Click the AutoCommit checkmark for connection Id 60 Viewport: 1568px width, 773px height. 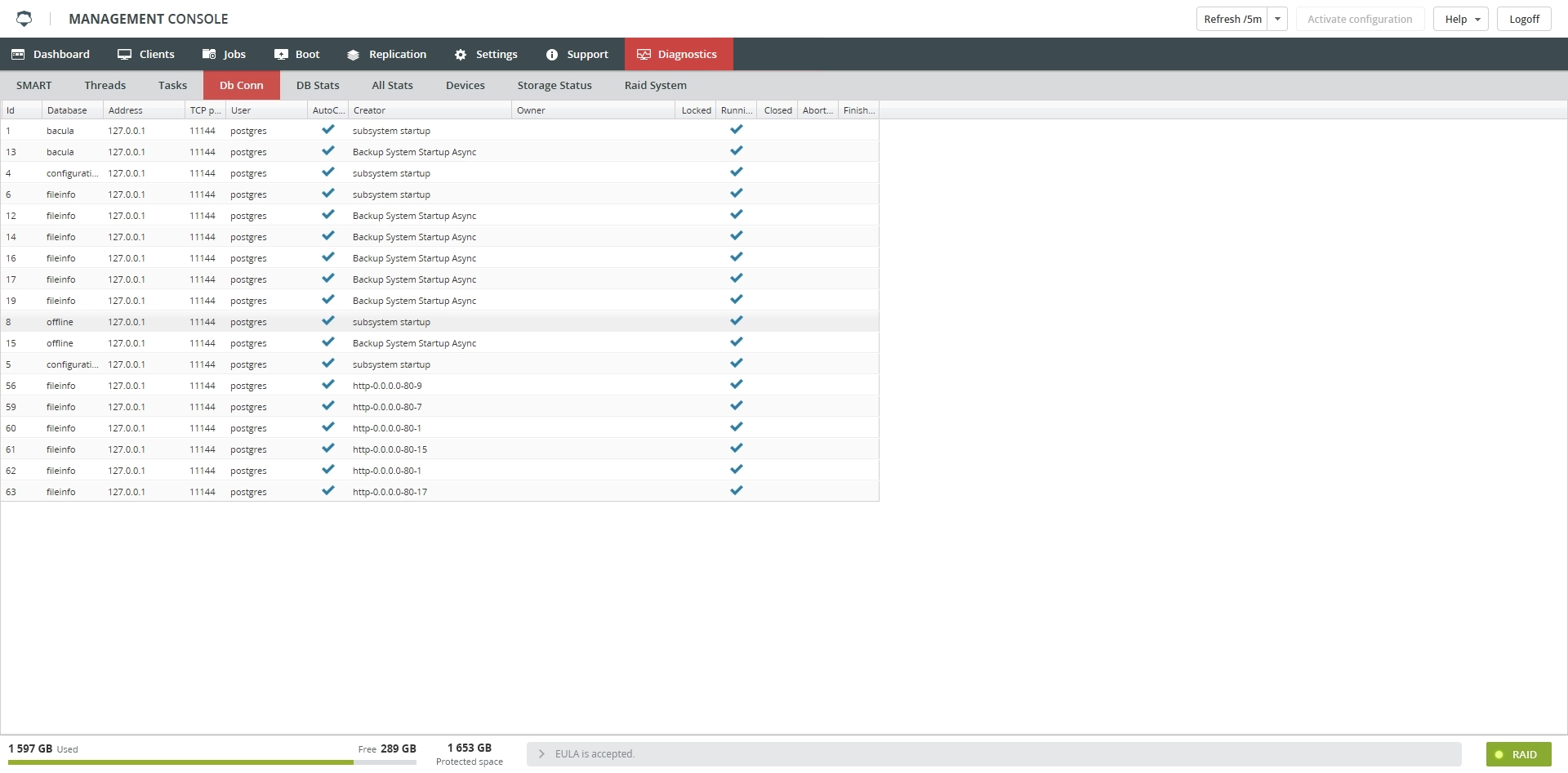click(x=328, y=427)
